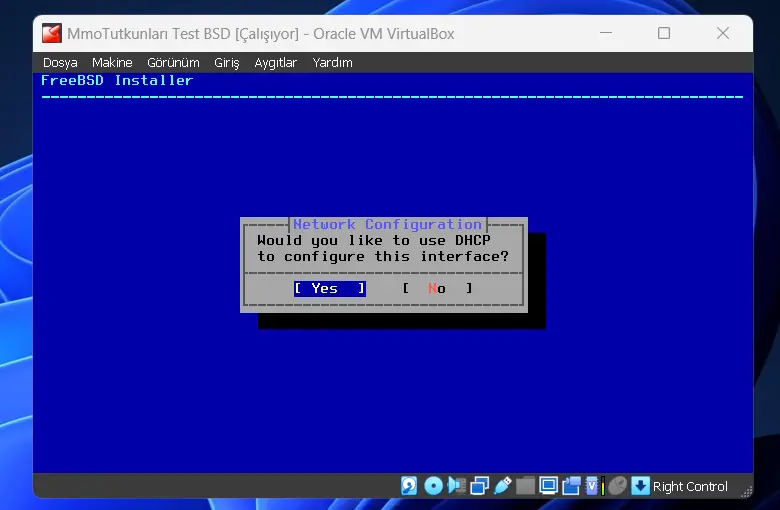Click the FreeBSD Installer heading text
Screen dimensions: 780x510
tap(117, 81)
